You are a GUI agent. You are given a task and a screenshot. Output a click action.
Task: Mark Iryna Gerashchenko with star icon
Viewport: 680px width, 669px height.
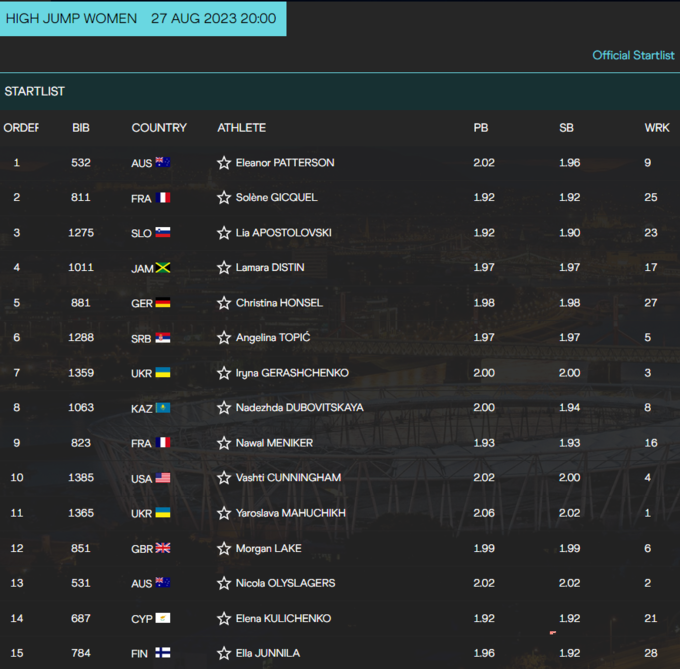[x=224, y=373]
